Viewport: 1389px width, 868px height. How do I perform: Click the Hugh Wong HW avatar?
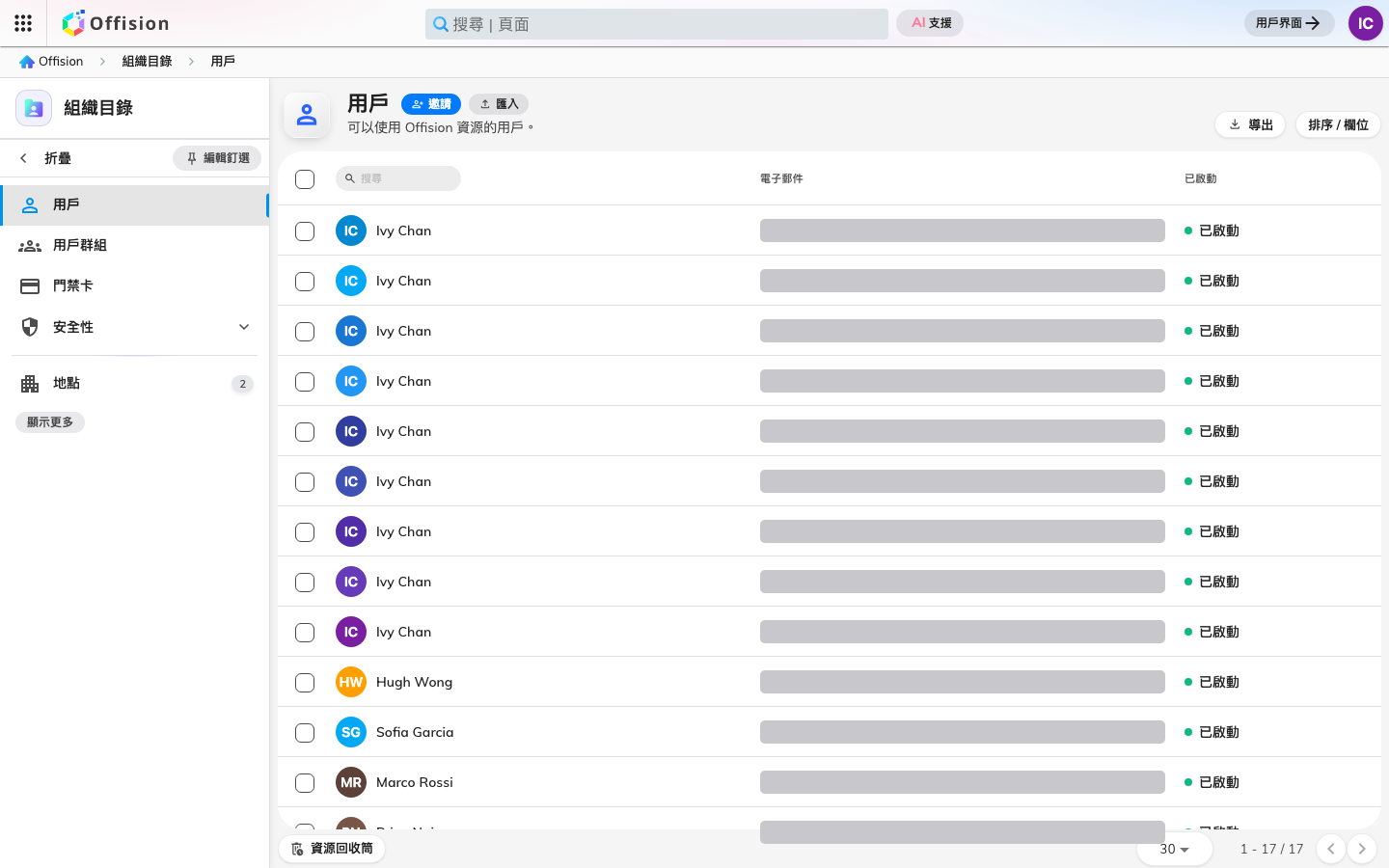coord(351,682)
